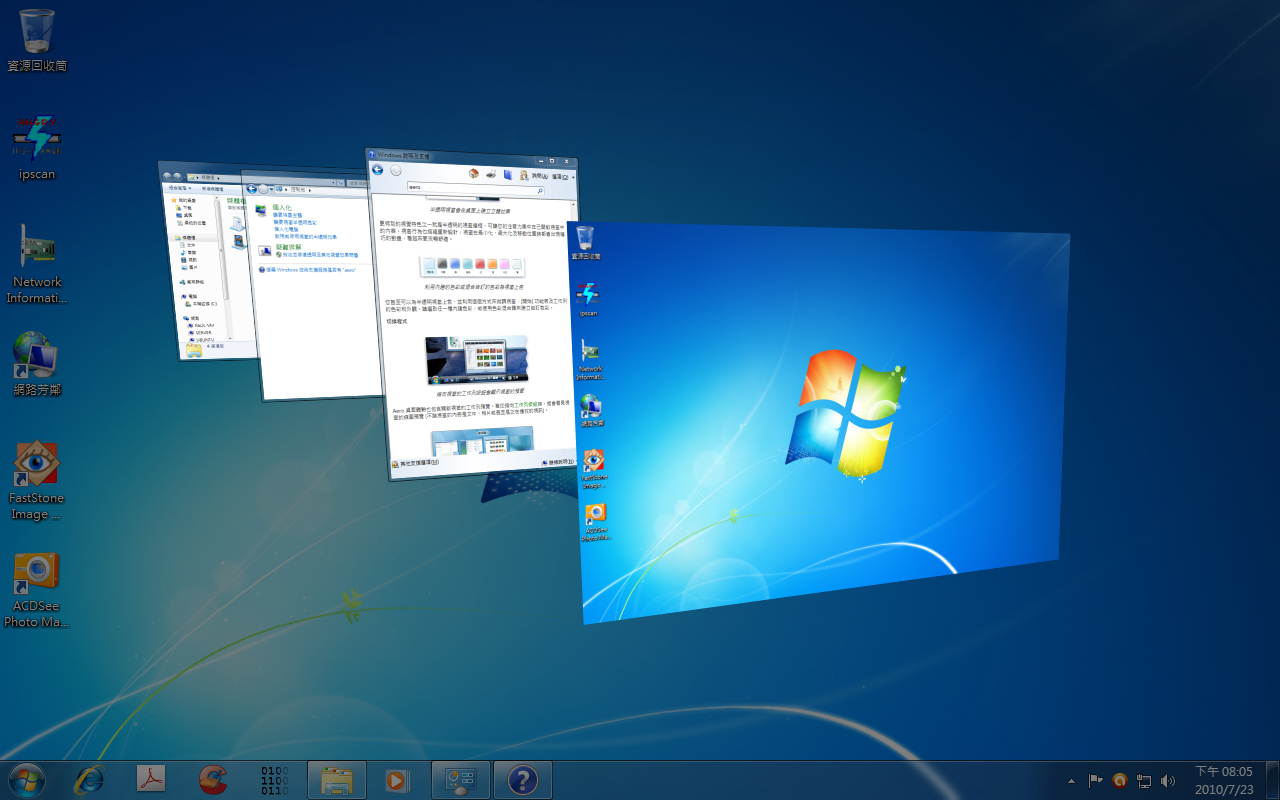Screen dimensions: 1280x800
Task: Open the 個人化 heading in Control Panel
Action: [282, 207]
